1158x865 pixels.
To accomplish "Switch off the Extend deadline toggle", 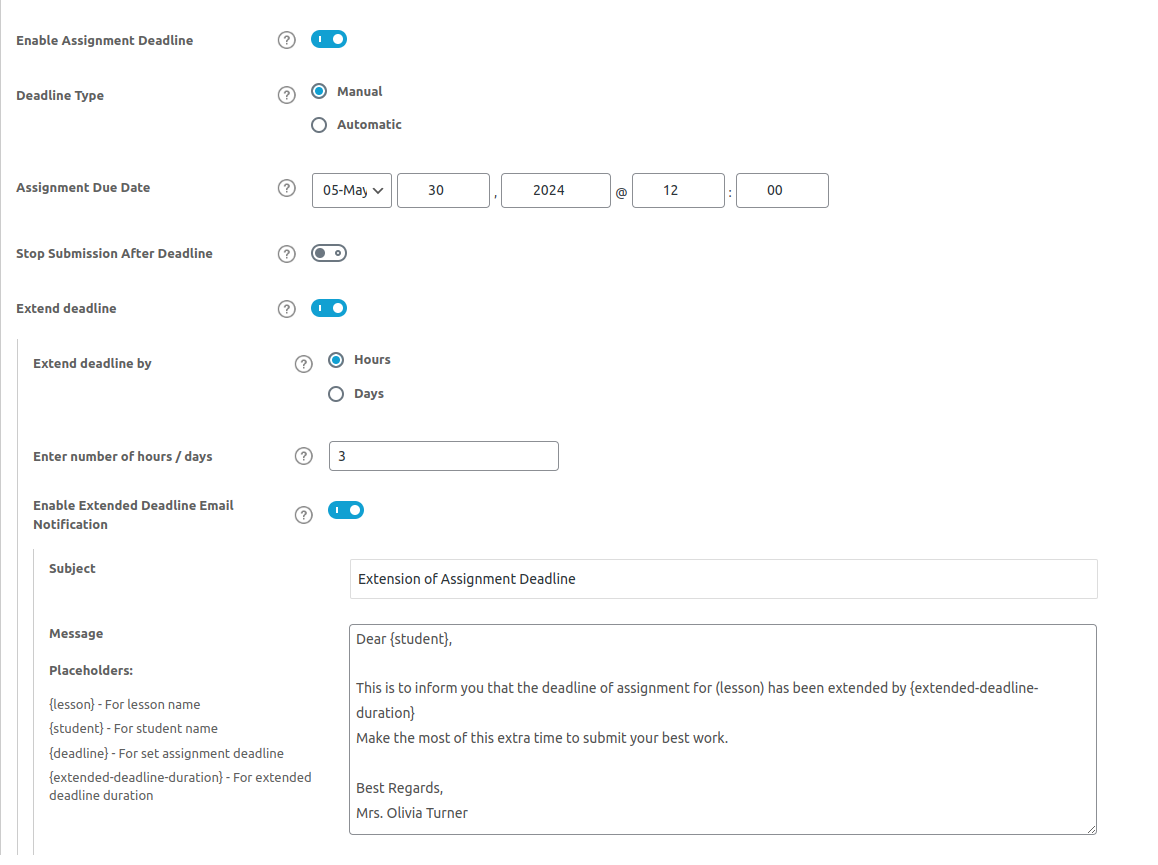I will tap(328, 308).
